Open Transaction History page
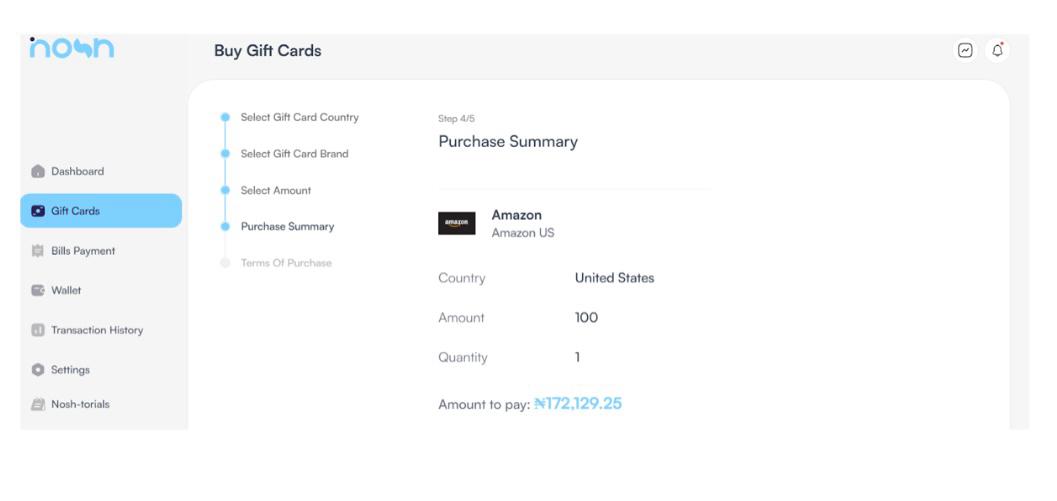The width and height of the screenshot is (1057, 501). (x=97, y=330)
